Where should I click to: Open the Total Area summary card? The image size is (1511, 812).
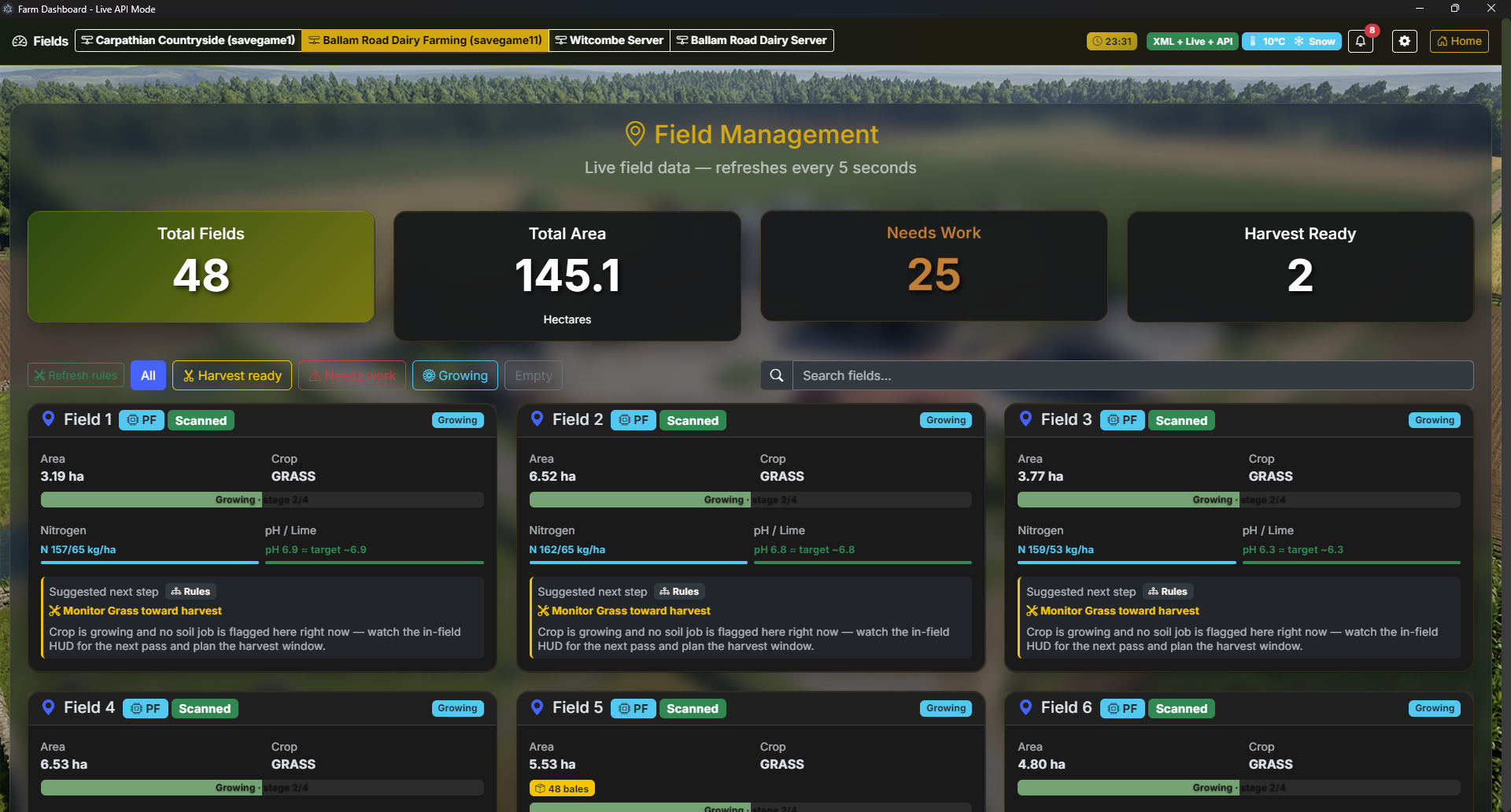pos(567,276)
